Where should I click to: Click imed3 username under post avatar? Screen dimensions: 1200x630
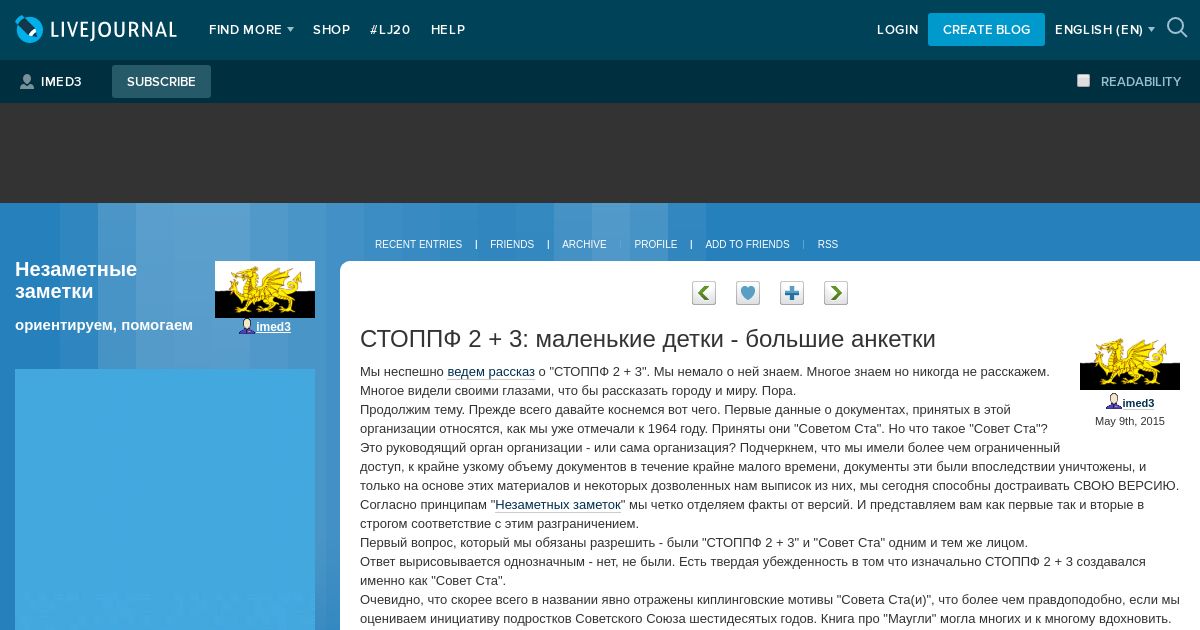coord(1138,403)
